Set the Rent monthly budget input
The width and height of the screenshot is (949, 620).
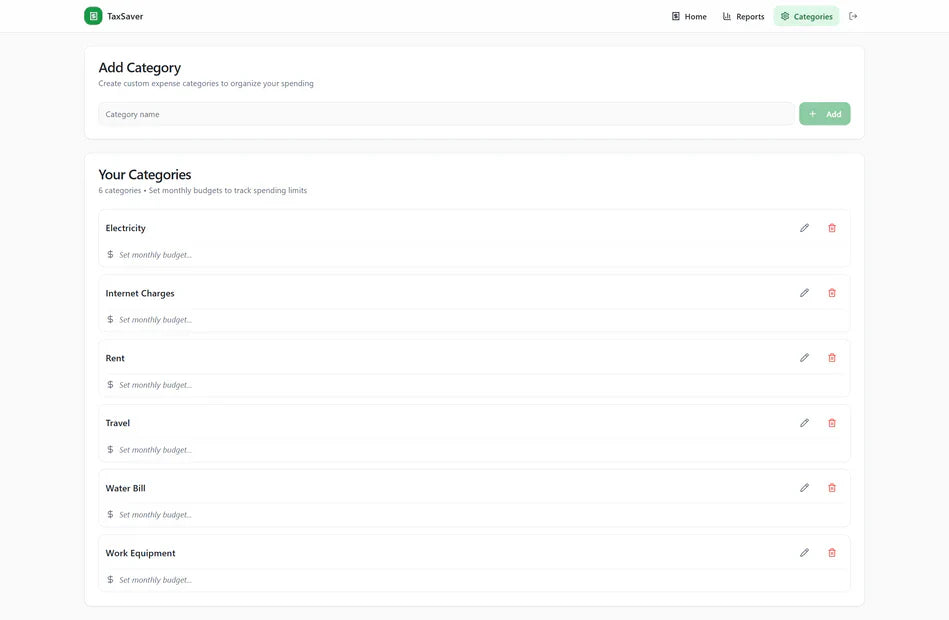474,385
